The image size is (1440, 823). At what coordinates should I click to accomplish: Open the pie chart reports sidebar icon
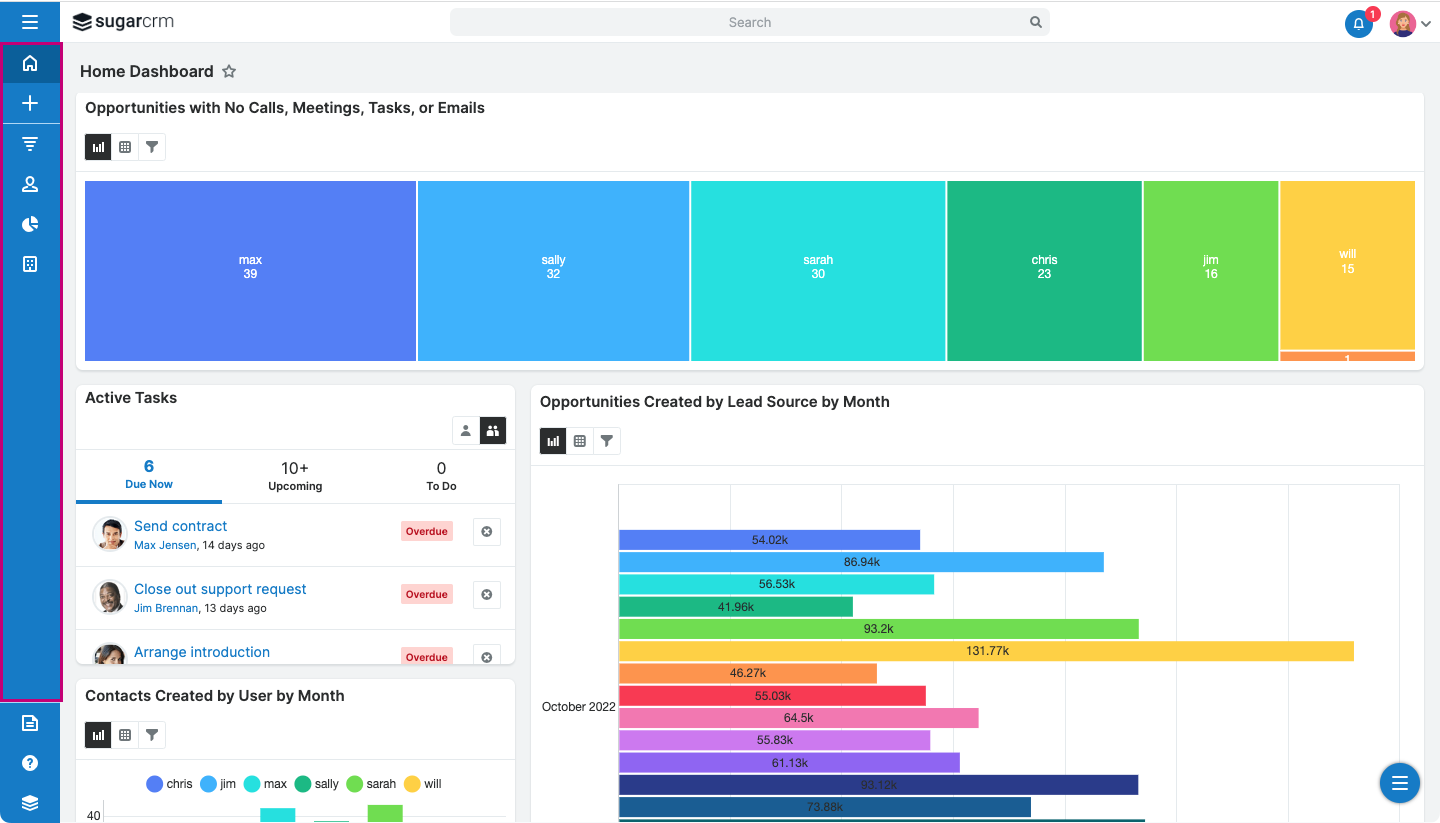(30, 224)
